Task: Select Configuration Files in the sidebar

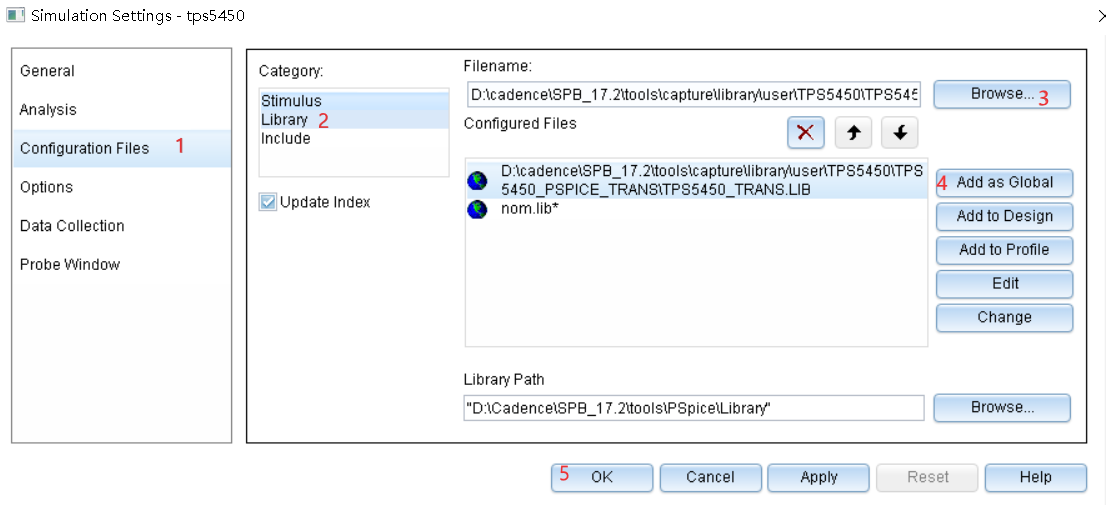Action: 121,148
